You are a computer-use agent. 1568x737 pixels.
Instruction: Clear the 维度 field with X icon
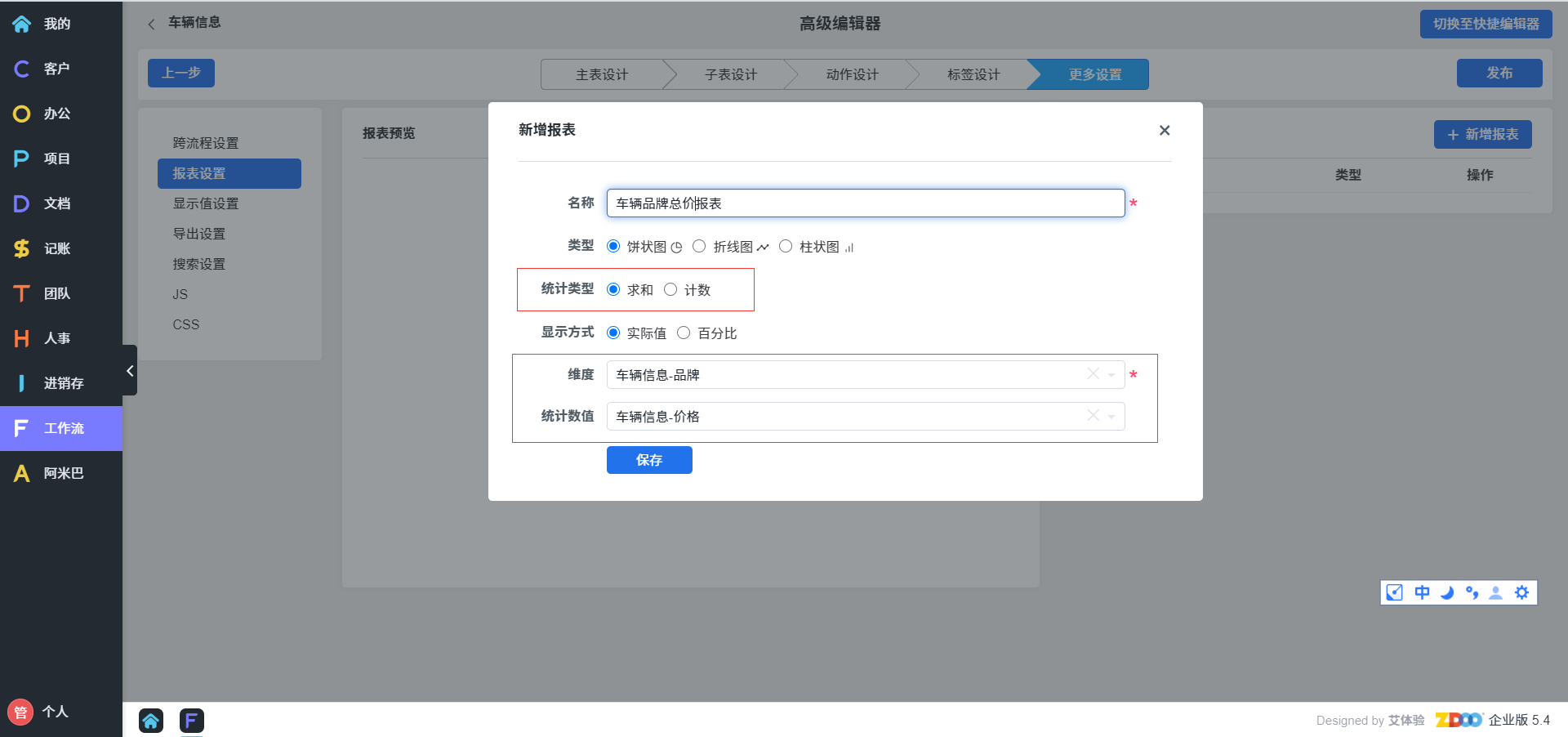pos(1093,374)
